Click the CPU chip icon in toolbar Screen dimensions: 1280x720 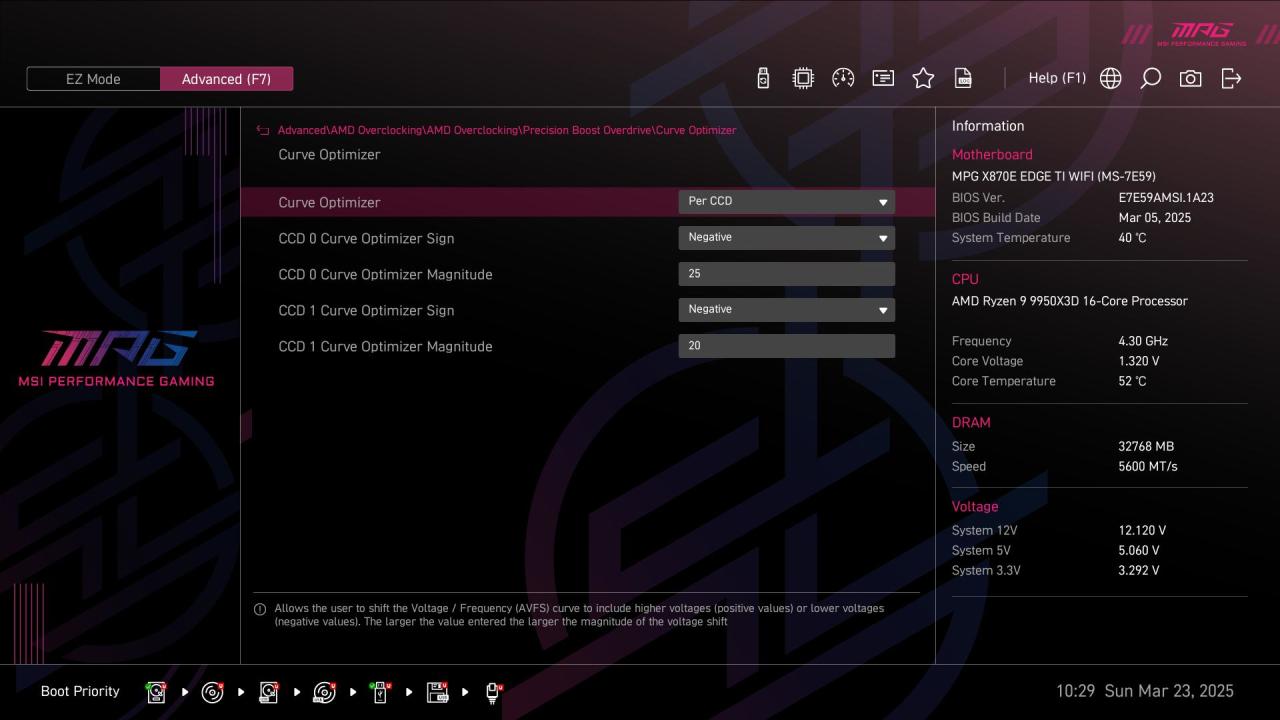803,78
